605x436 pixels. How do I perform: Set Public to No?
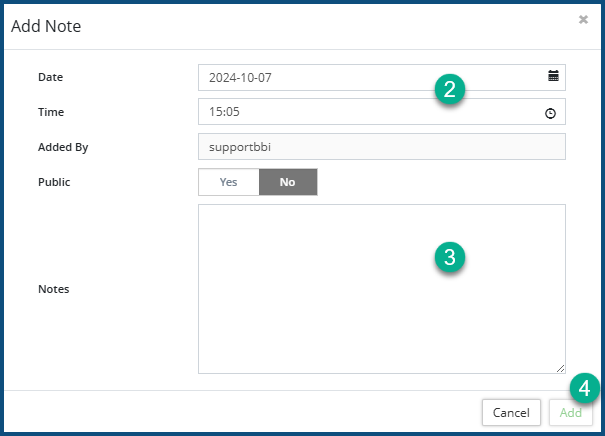tap(288, 182)
